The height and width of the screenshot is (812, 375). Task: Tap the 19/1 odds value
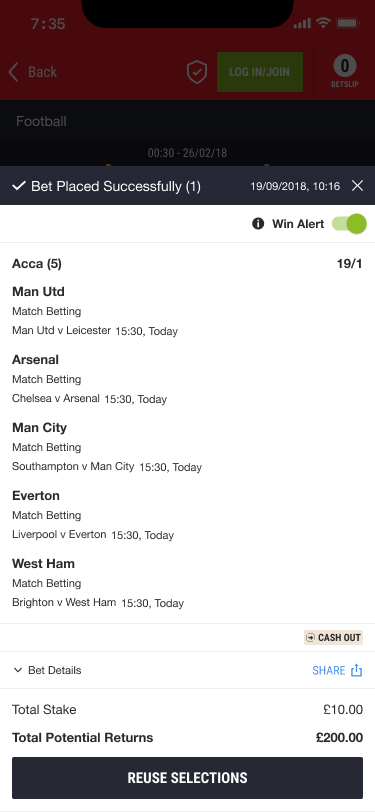pos(350,264)
